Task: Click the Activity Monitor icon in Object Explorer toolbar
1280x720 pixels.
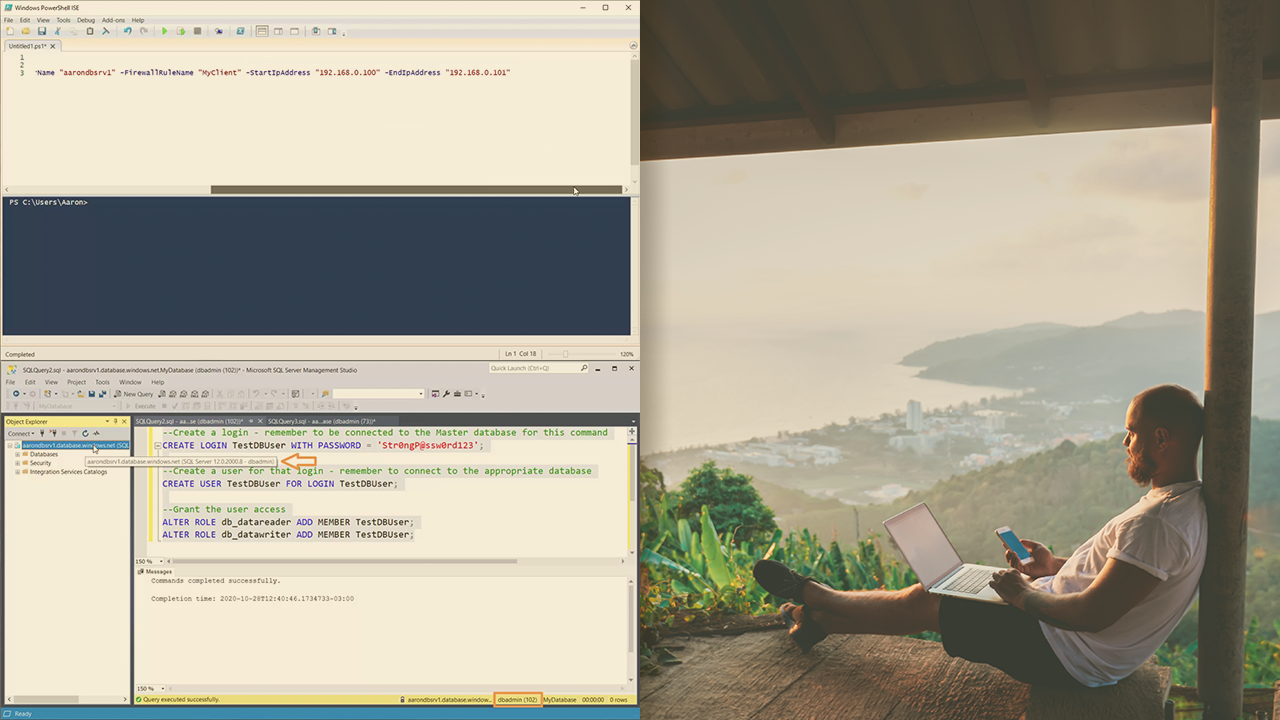Action: point(97,433)
